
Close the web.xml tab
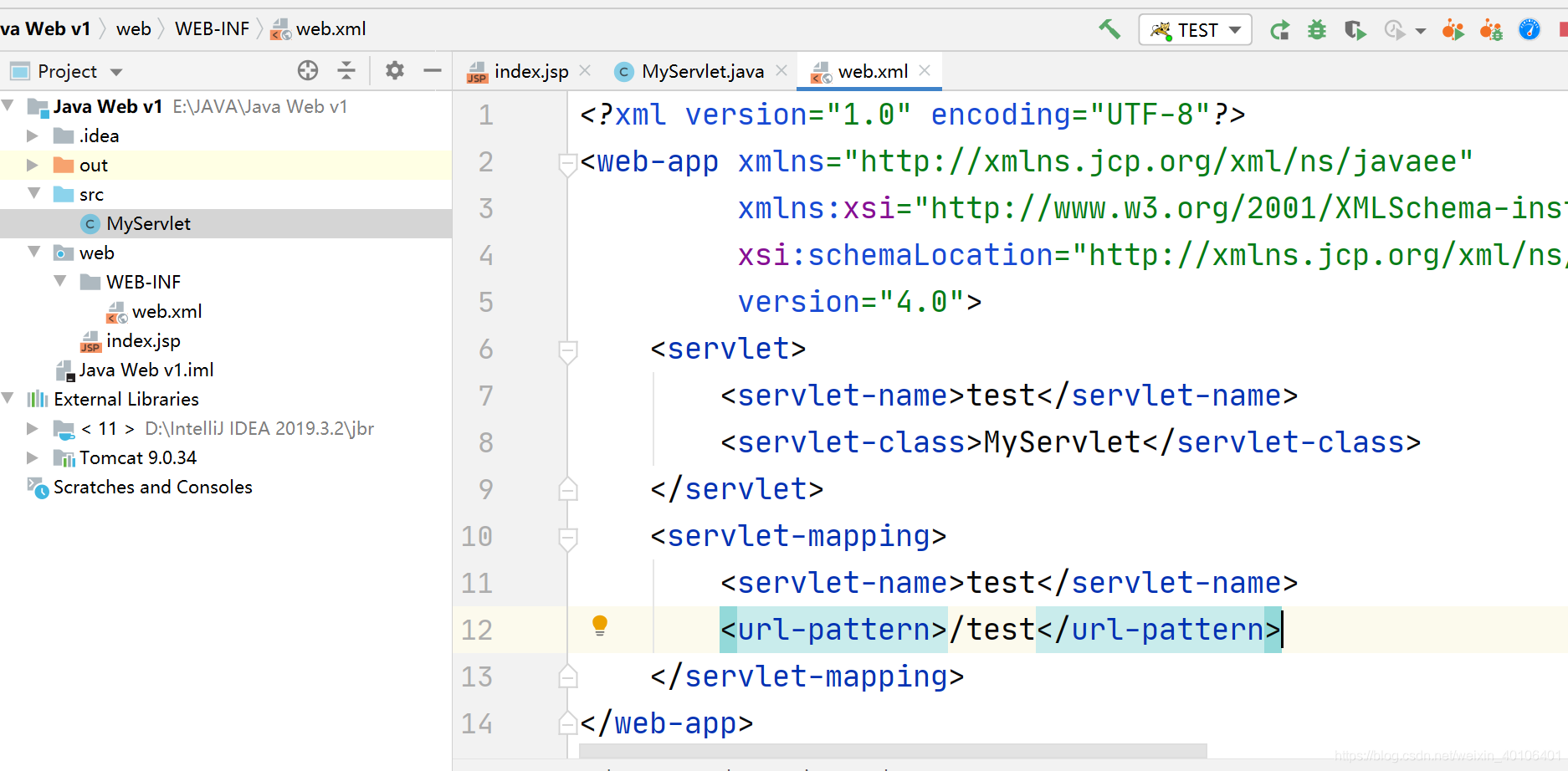925,71
